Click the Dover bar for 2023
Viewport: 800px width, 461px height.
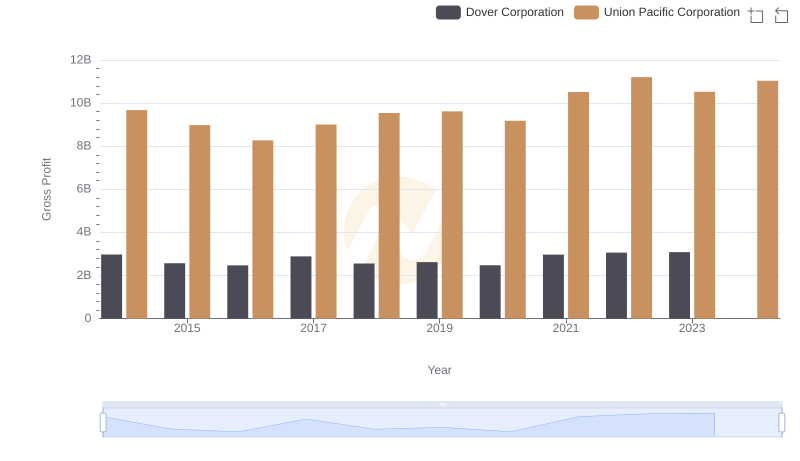(680, 285)
